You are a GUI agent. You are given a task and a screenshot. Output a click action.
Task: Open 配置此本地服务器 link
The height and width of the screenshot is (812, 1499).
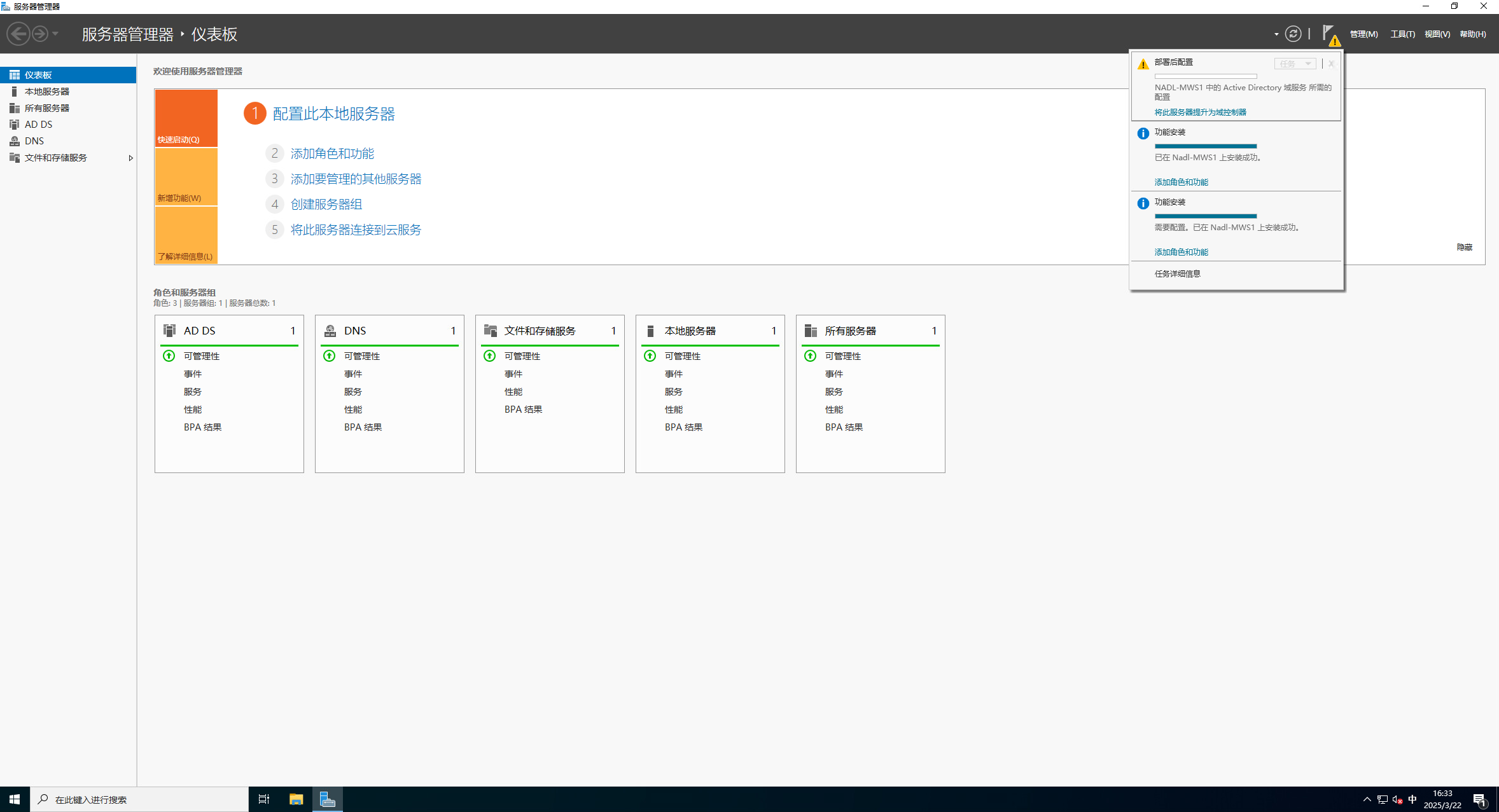(333, 114)
